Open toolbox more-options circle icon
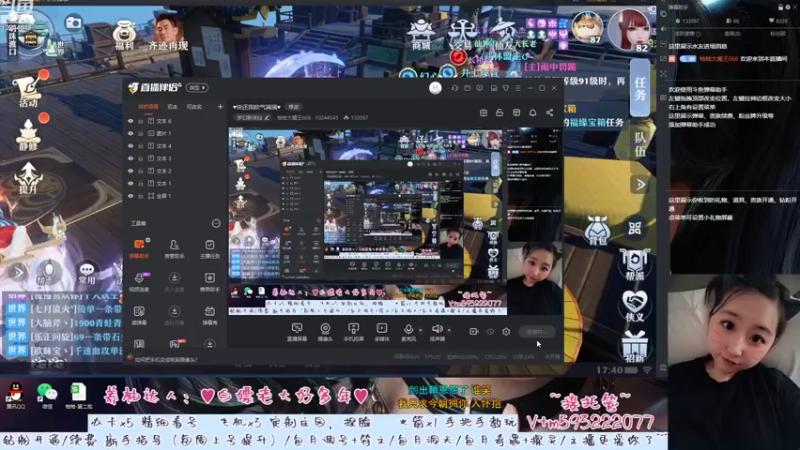Screen dimensions: 800x450 (216, 223)
